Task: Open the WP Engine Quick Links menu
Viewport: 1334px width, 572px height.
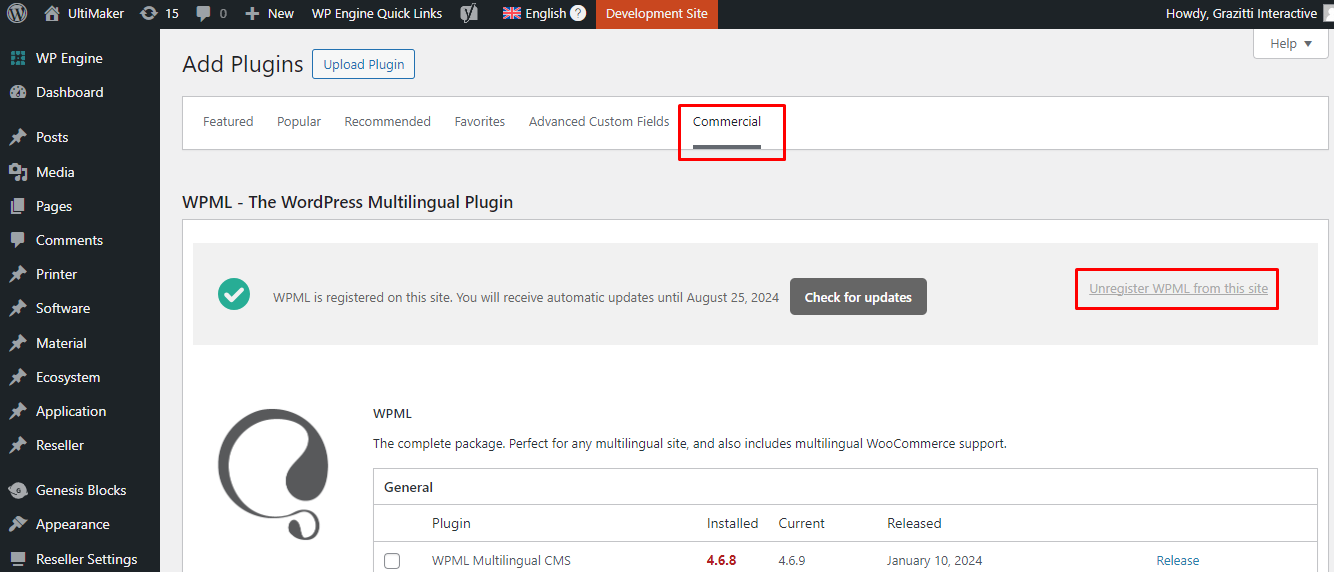Action: tap(377, 14)
